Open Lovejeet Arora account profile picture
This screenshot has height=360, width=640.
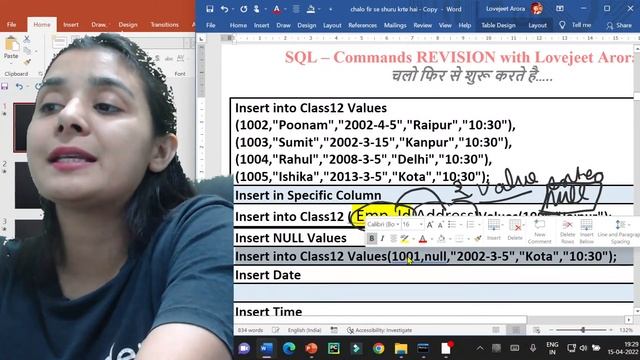pos(537,9)
